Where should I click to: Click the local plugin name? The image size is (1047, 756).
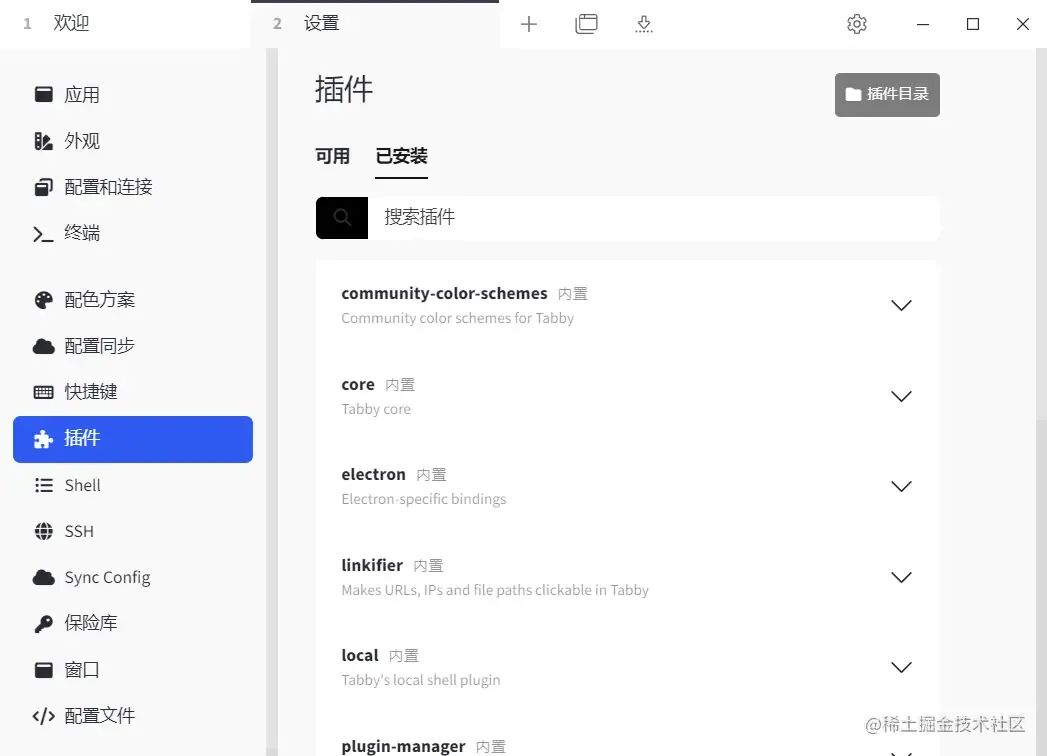click(x=360, y=655)
